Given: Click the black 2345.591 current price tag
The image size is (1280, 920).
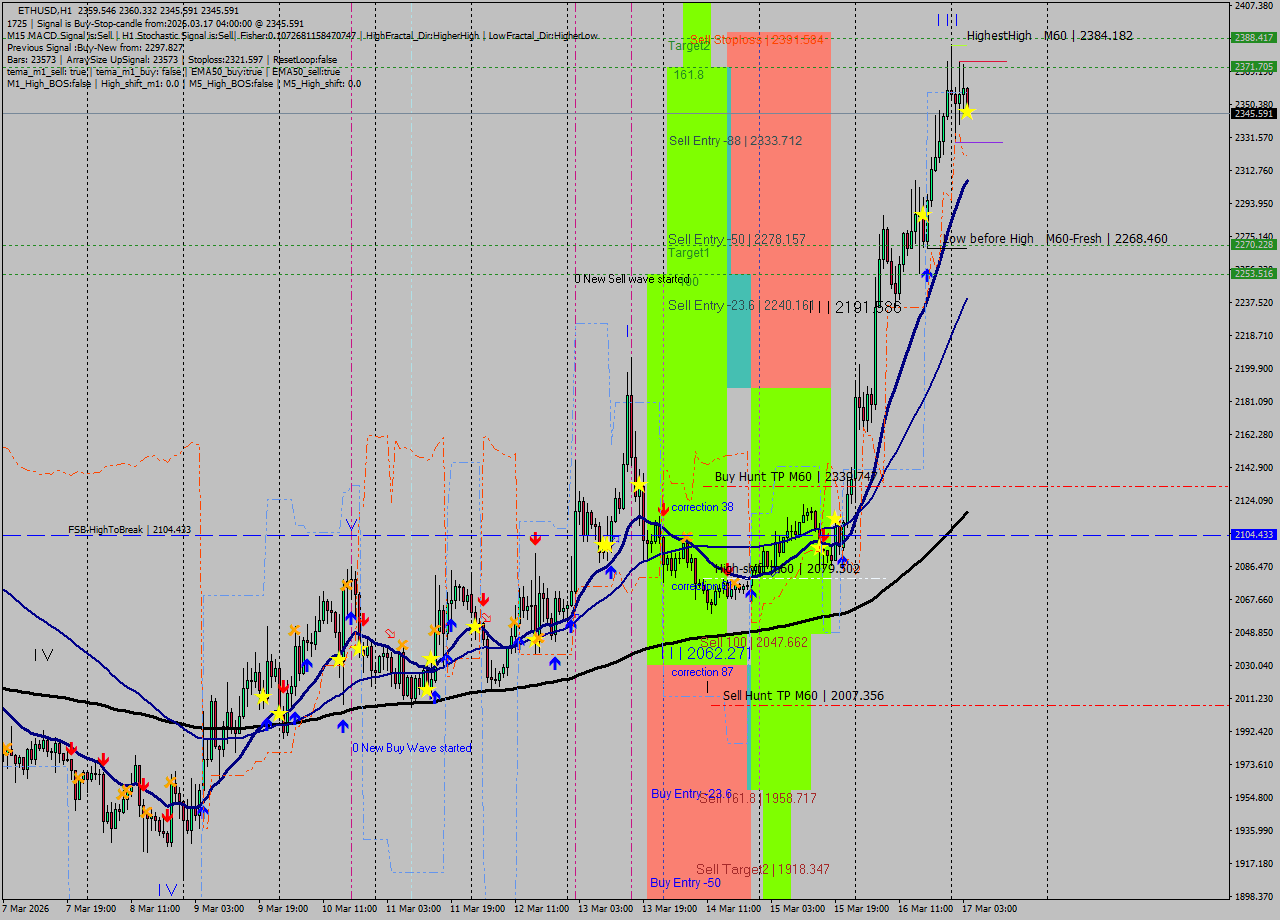Looking at the screenshot, I should point(1253,114).
